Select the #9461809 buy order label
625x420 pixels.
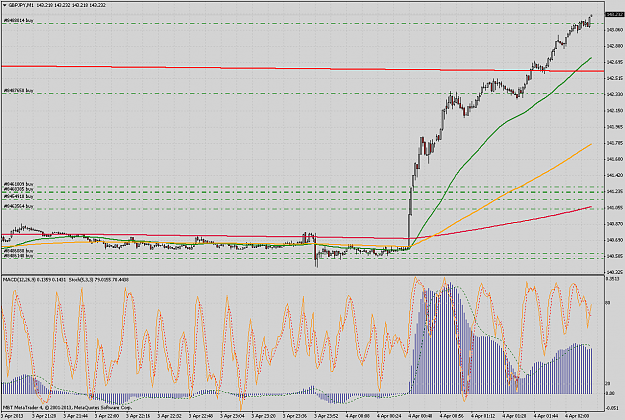tap(18, 184)
